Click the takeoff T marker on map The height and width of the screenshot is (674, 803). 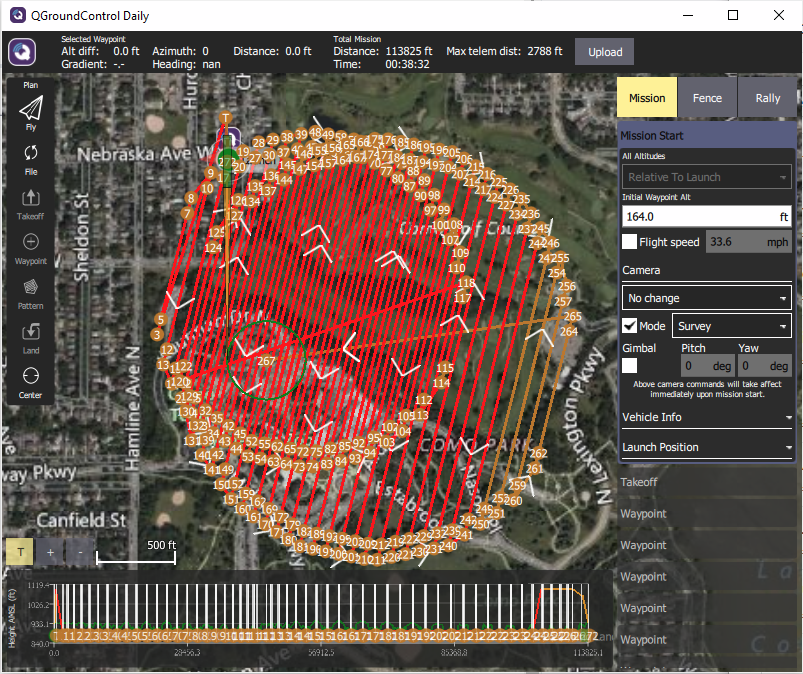tap(225, 118)
